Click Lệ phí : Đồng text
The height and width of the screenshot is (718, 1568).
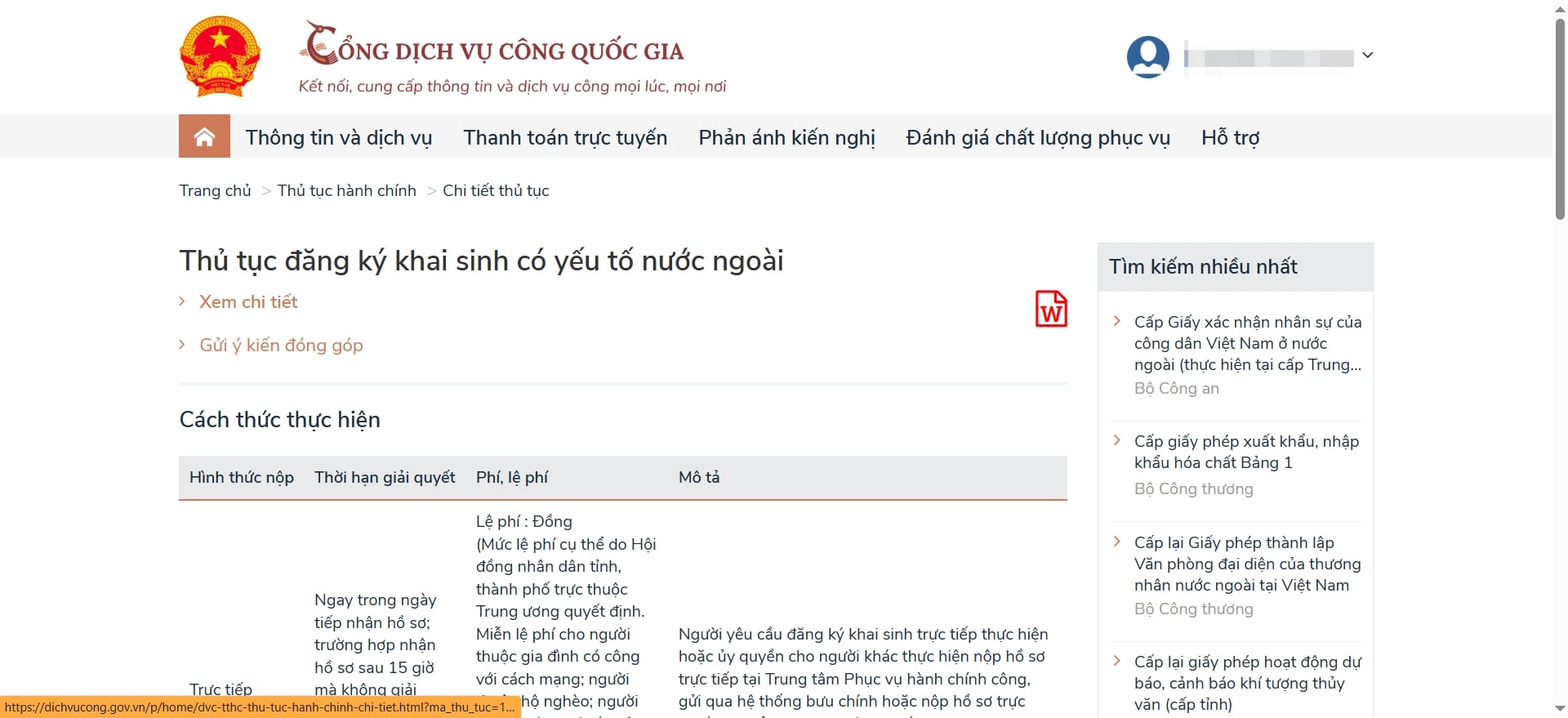pos(524,521)
